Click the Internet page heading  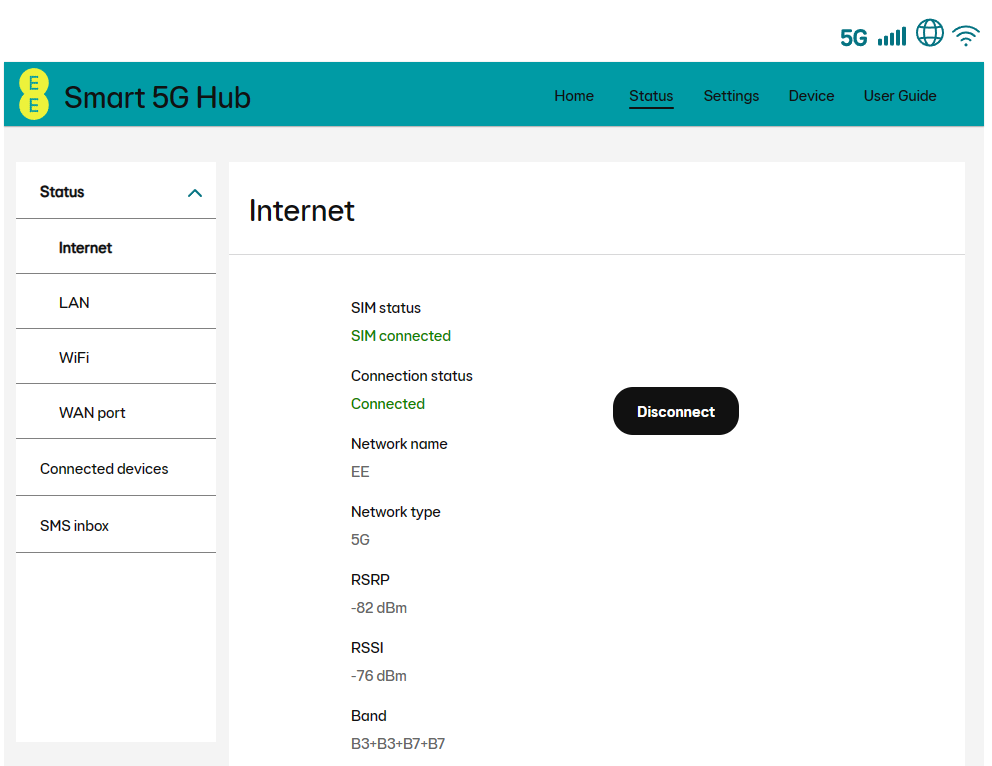tap(302, 211)
